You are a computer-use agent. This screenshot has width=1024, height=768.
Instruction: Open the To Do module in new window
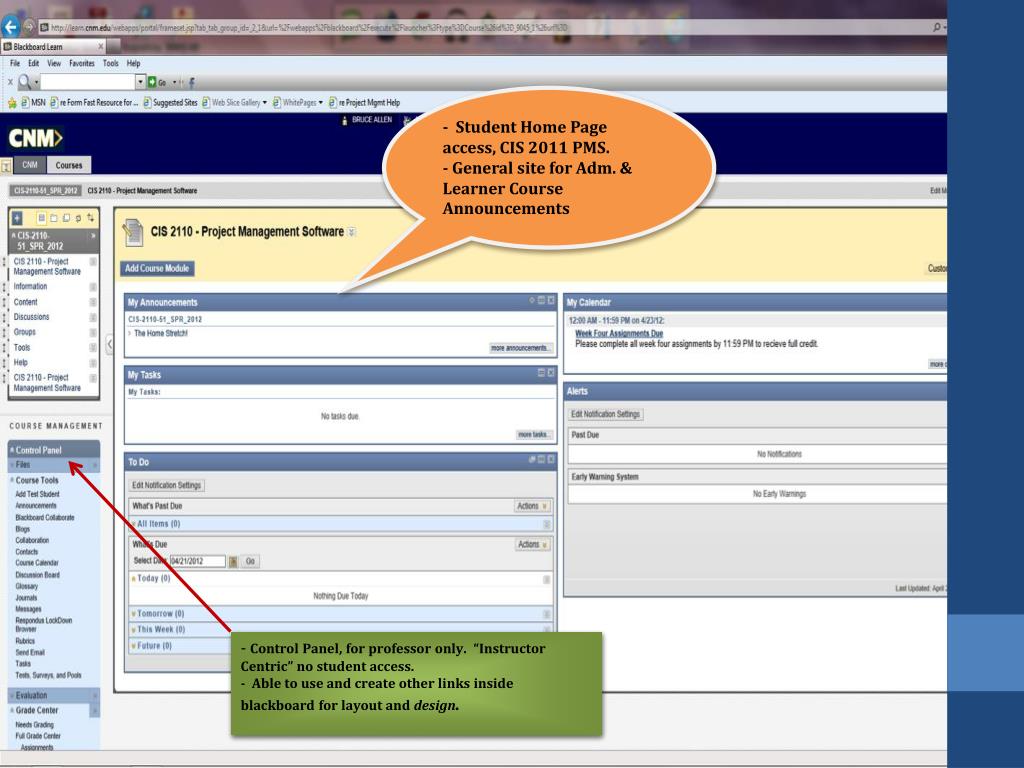point(532,460)
